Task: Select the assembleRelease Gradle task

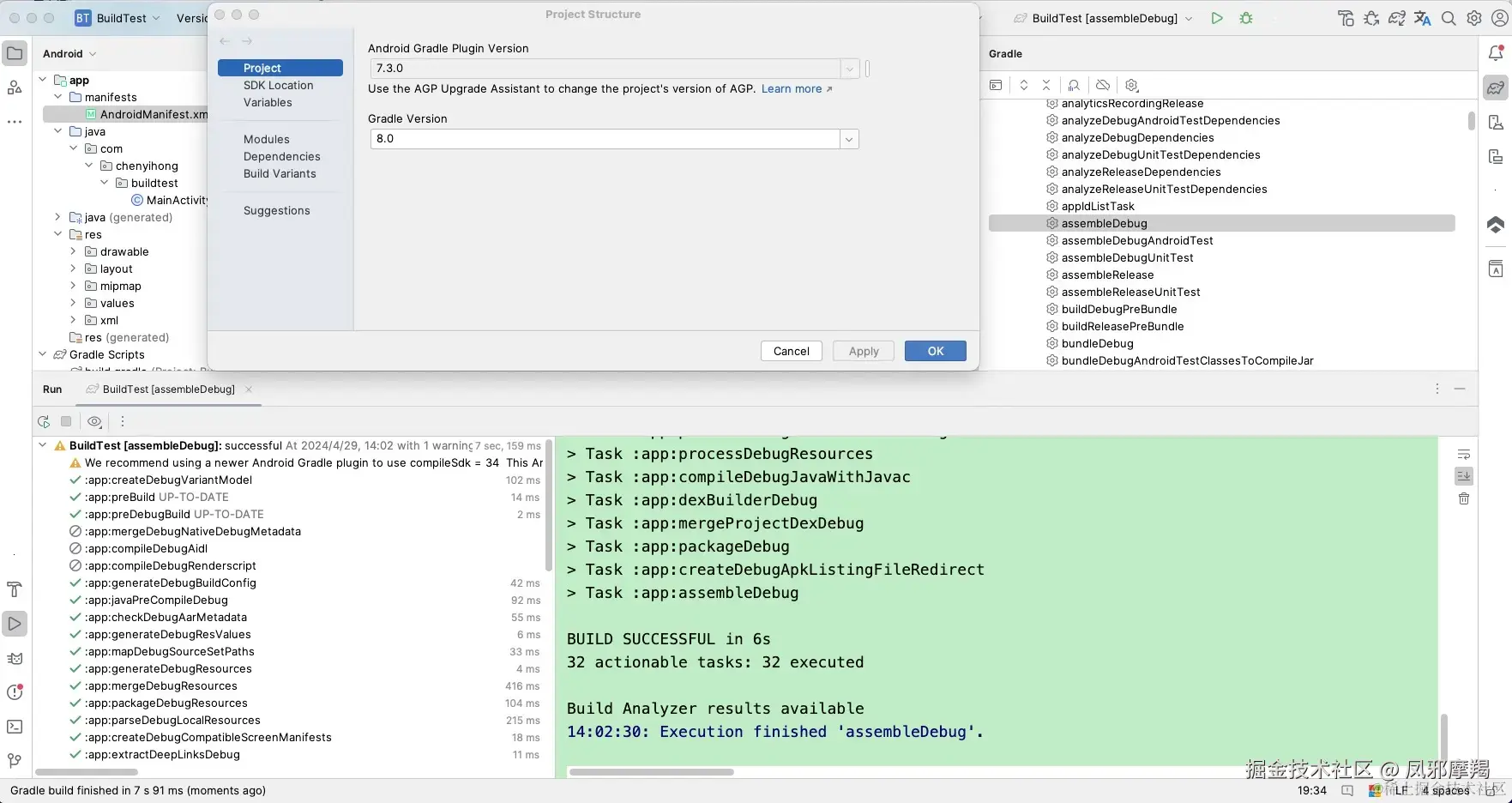Action: (1107, 275)
